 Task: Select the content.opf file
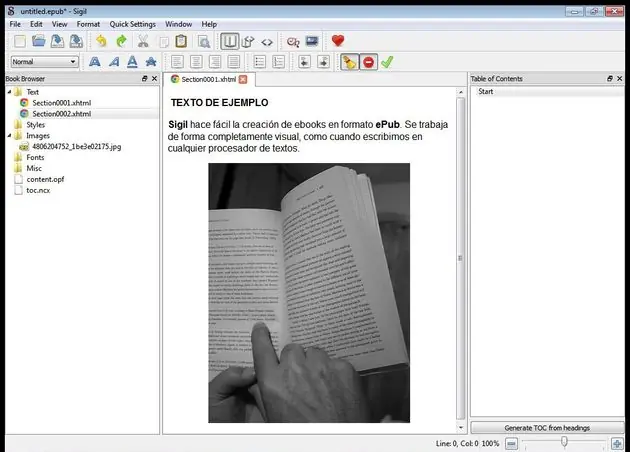[x=45, y=179]
